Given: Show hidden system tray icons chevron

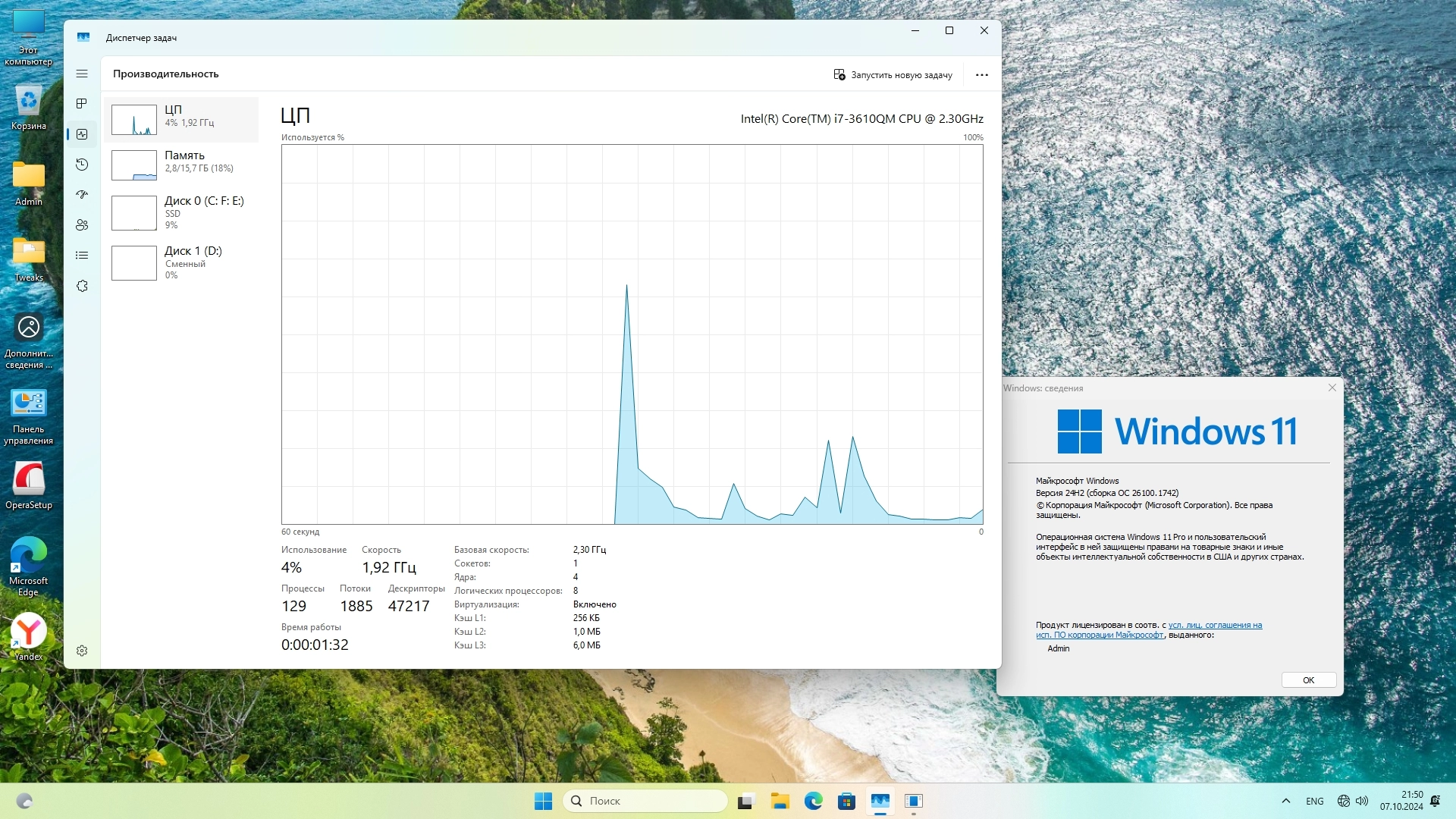Looking at the screenshot, I should [1285, 801].
